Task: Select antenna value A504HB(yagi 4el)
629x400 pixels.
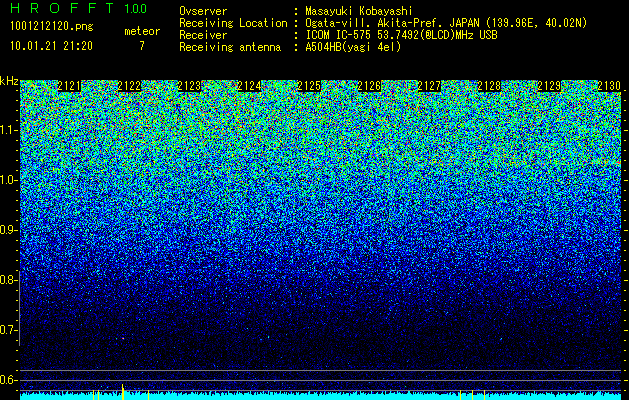Action: [x=353, y=47]
